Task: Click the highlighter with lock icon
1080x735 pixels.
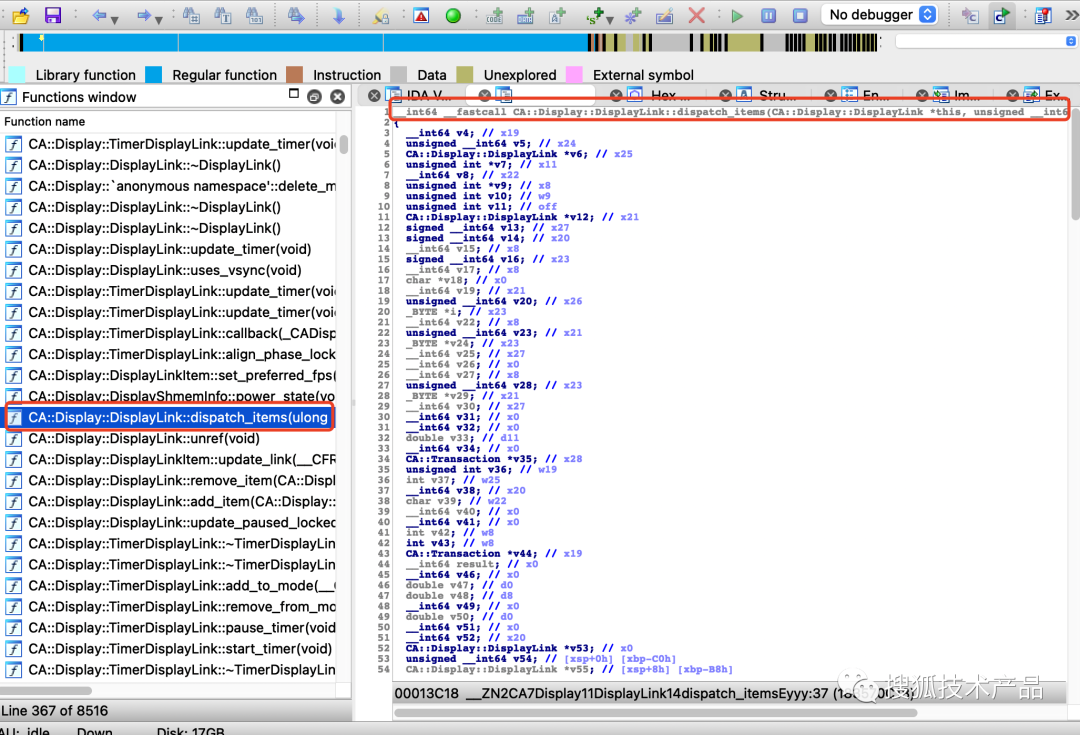Action: [381, 15]
